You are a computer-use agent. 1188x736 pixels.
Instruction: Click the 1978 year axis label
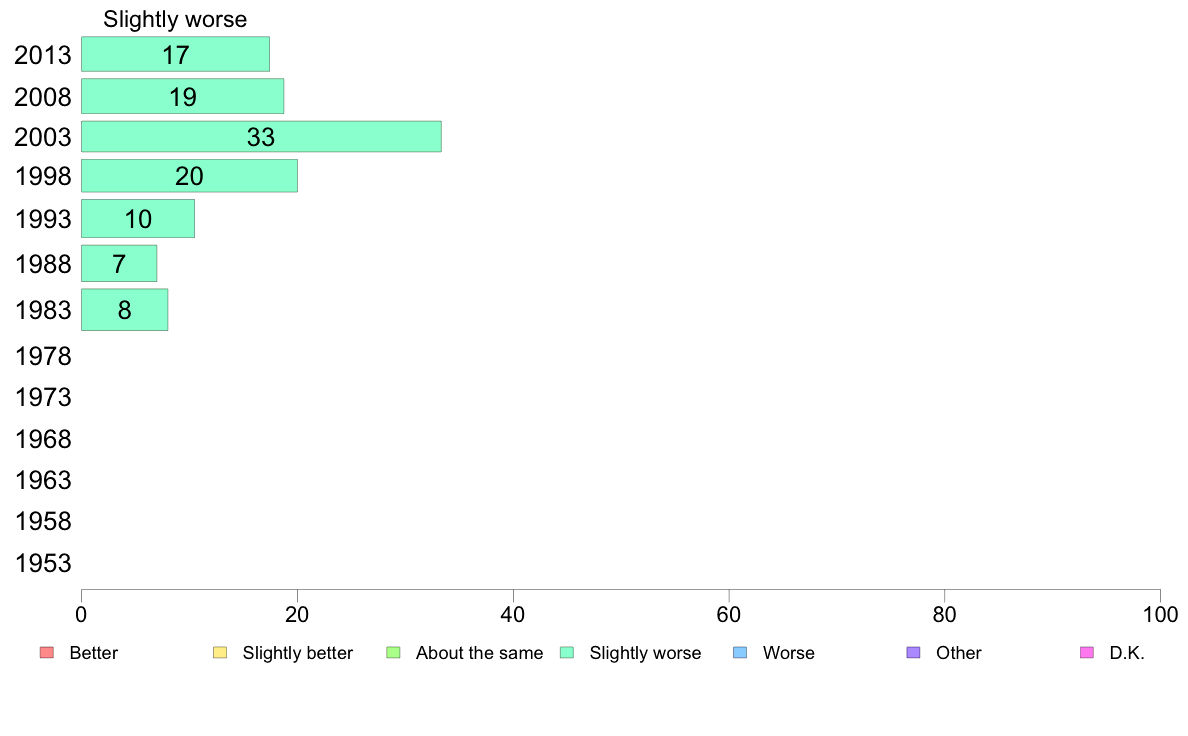tap(44, 356)
